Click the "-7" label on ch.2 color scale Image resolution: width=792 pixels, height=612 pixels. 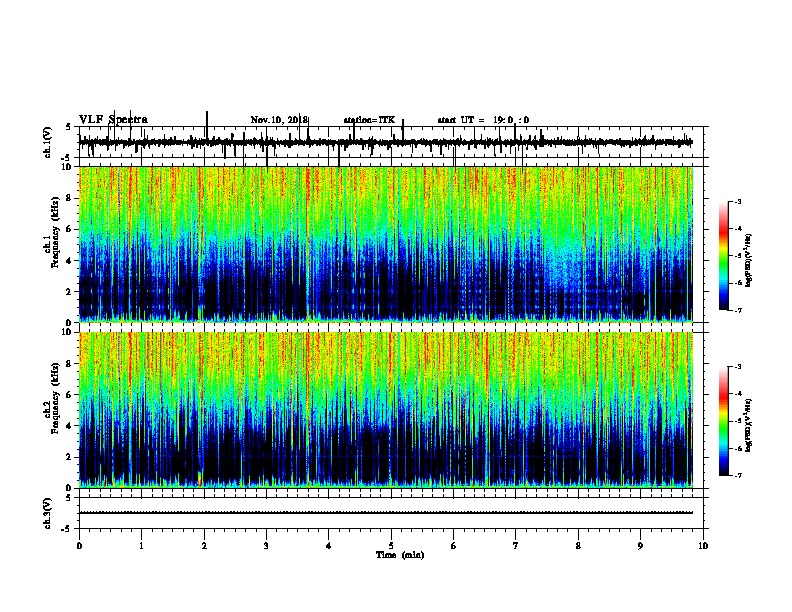(x=738, y=476)
